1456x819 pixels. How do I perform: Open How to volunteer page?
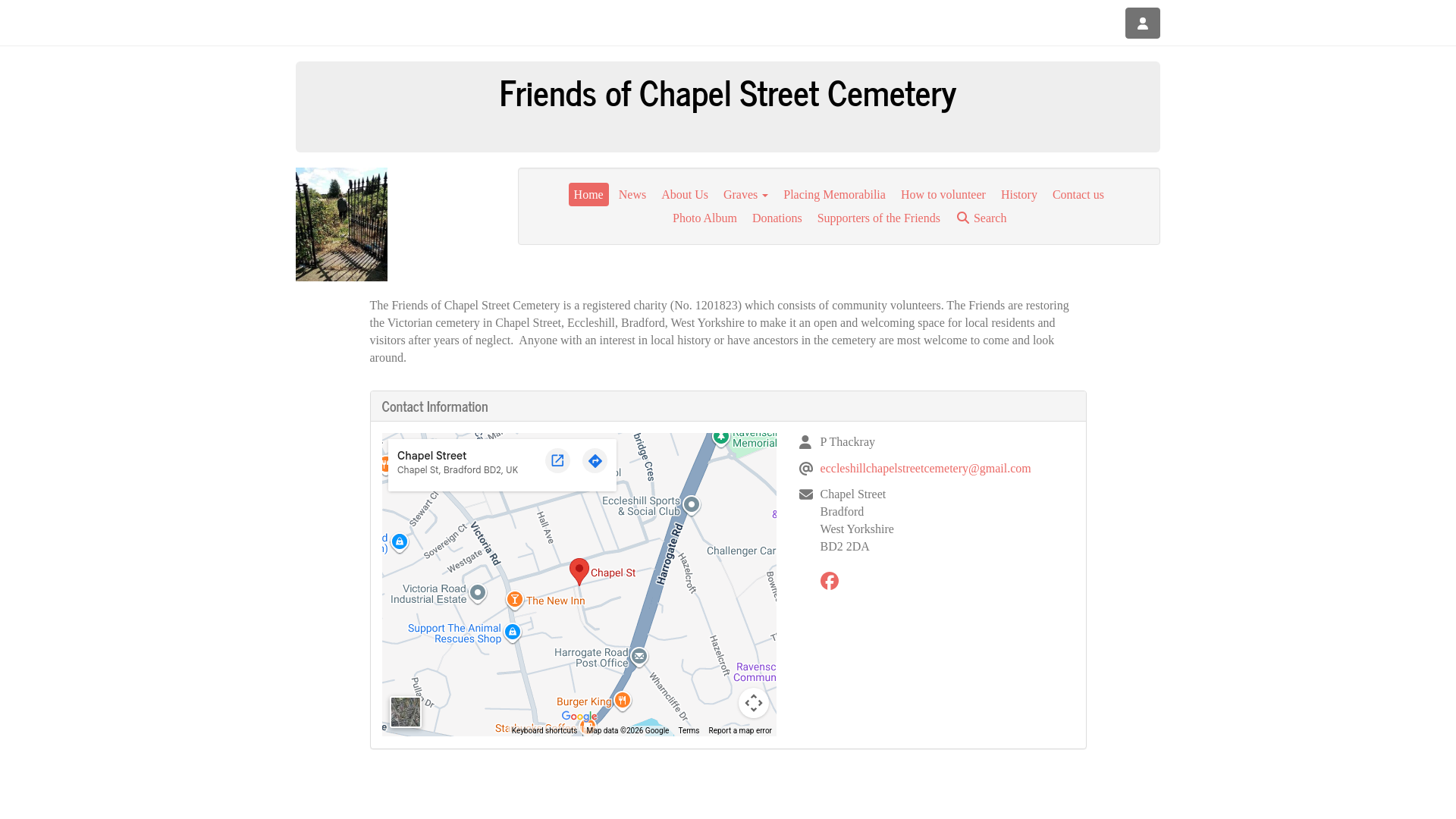coord(943,195)
